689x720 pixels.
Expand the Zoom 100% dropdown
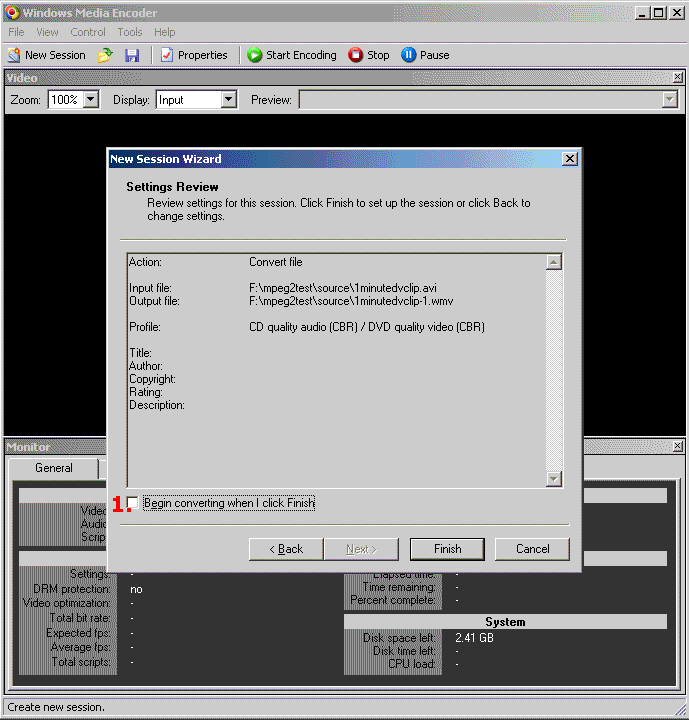tap(91, 99)
